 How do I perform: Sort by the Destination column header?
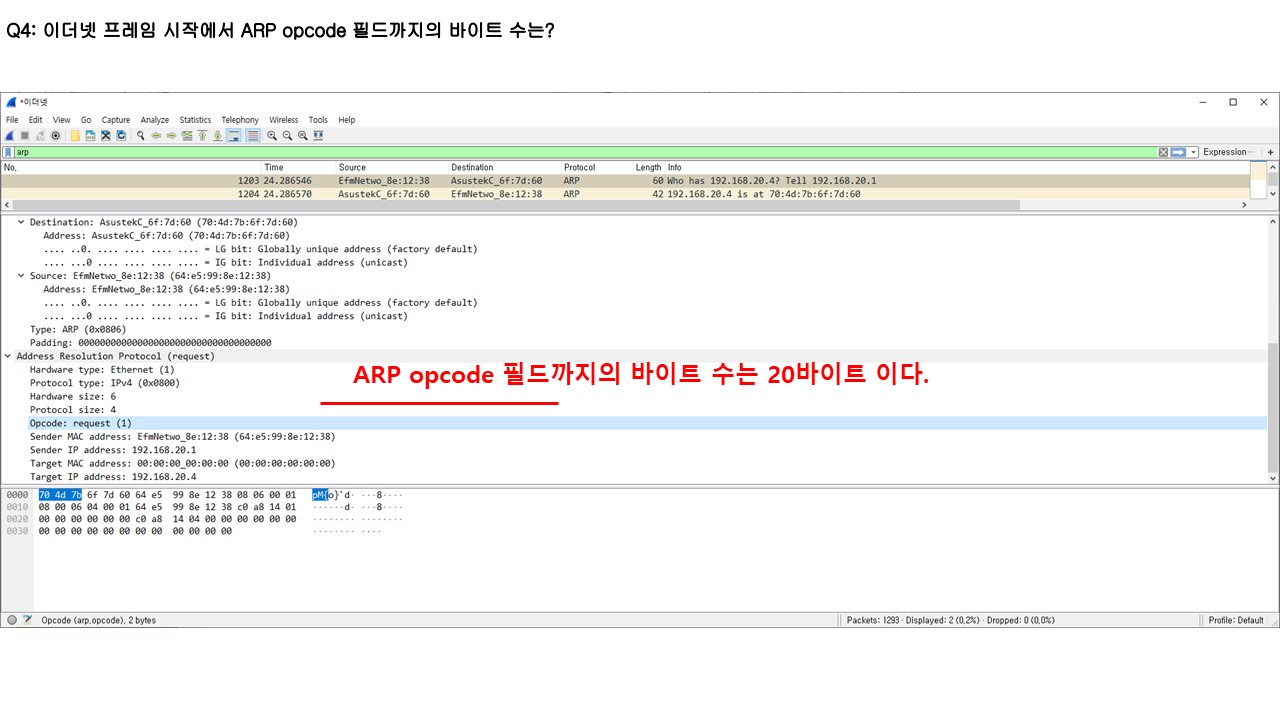pyautogui.click(x=505, y=167)
